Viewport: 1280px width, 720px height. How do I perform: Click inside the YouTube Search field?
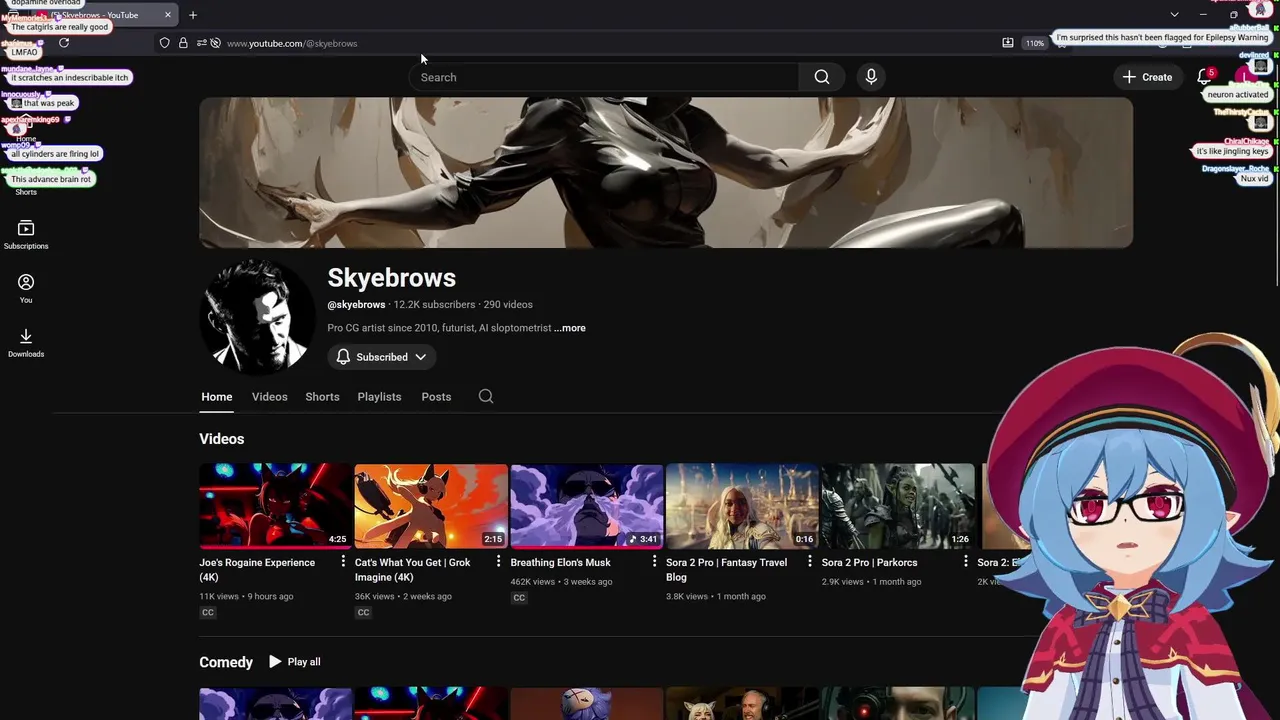point(605,77)
